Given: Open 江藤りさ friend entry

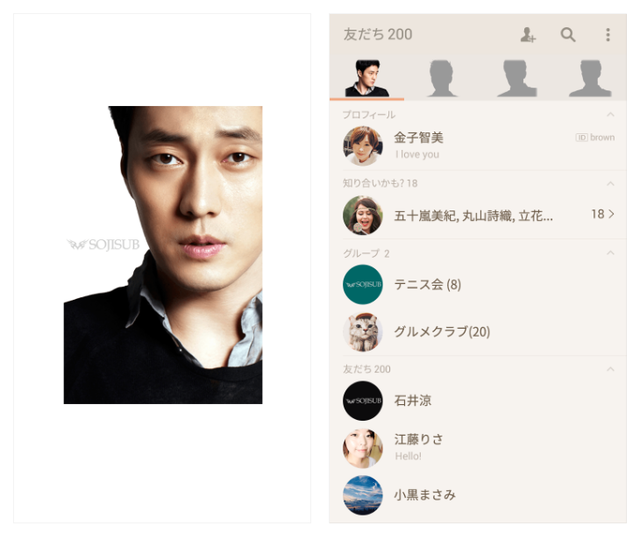Looking at the screenshot, I should pyautogui.click(x=478, y=448).
